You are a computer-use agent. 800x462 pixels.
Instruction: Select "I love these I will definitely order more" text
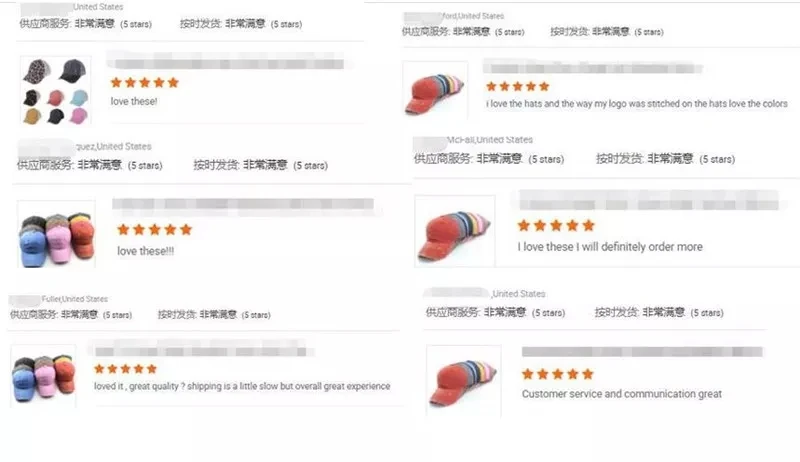[610, 247]
